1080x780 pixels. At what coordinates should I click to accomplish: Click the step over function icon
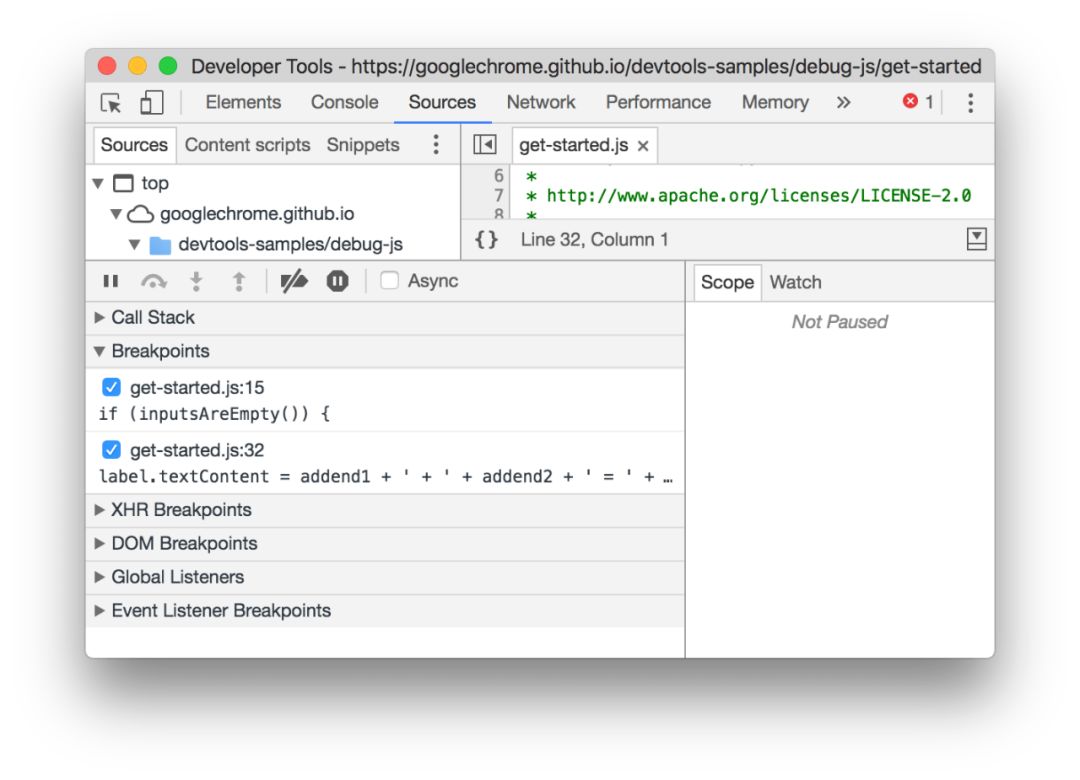click(154, 281)
